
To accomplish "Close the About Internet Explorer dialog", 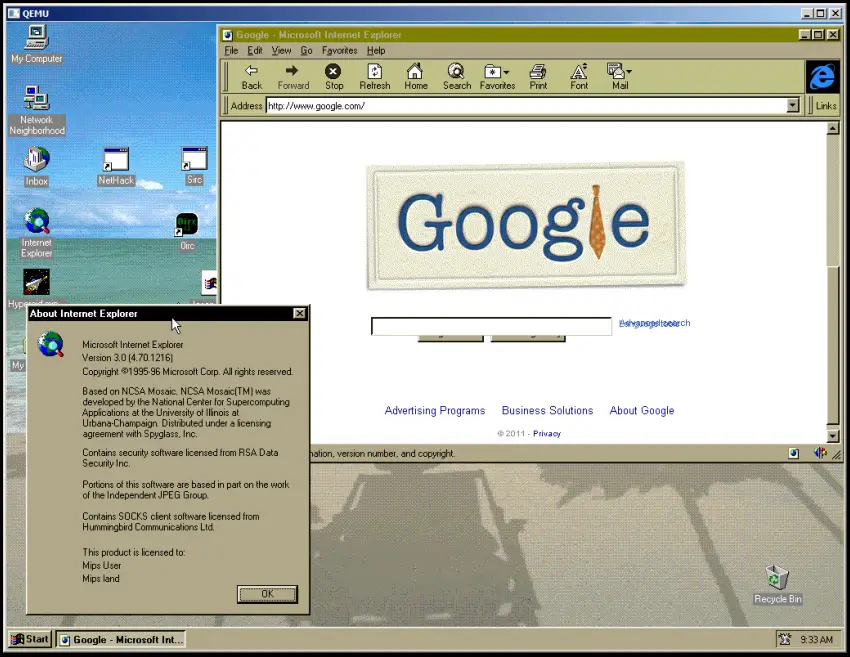I will (299, 313).
